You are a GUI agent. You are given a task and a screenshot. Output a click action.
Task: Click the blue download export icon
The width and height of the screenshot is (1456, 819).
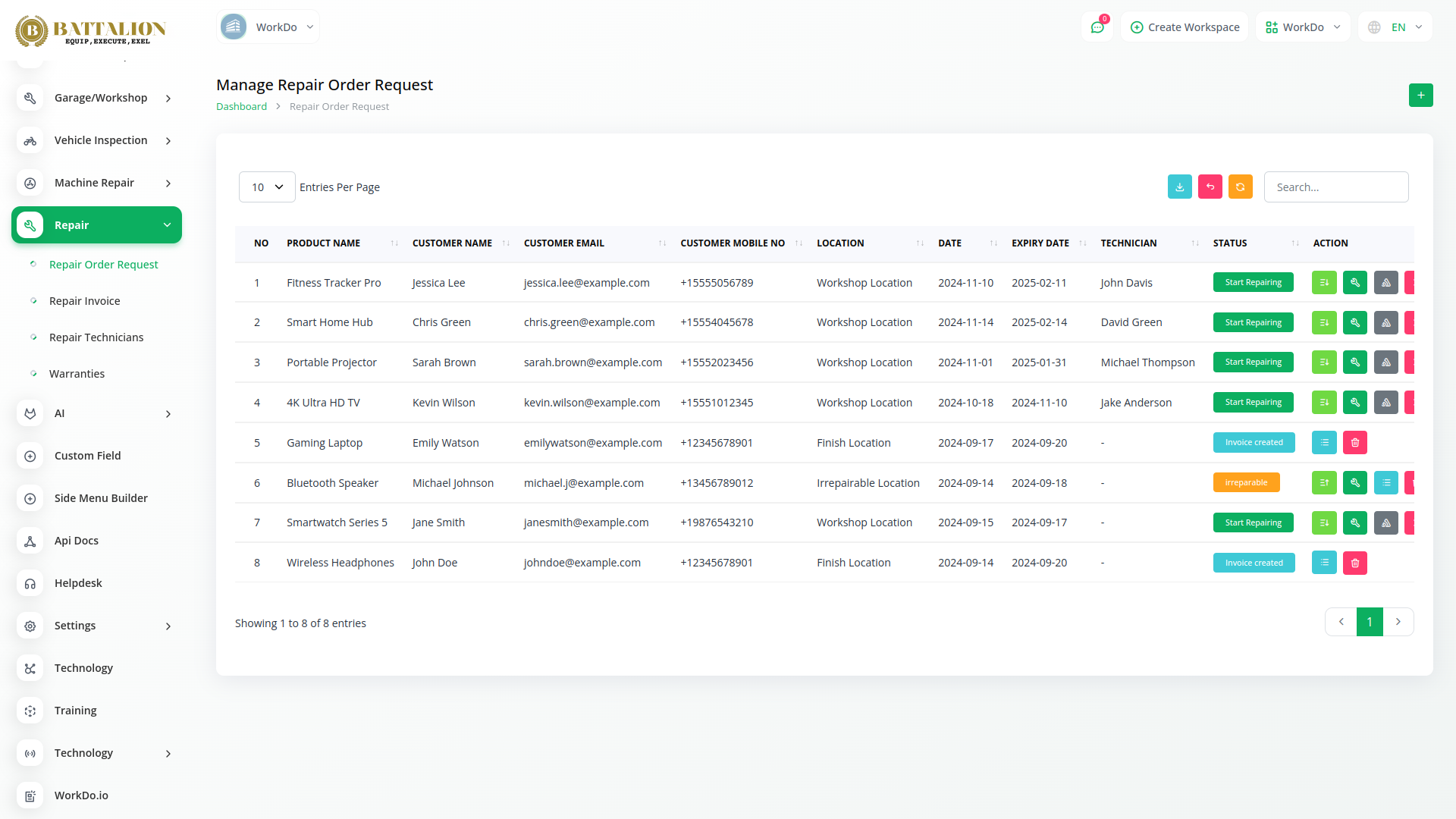(1179, 187)
